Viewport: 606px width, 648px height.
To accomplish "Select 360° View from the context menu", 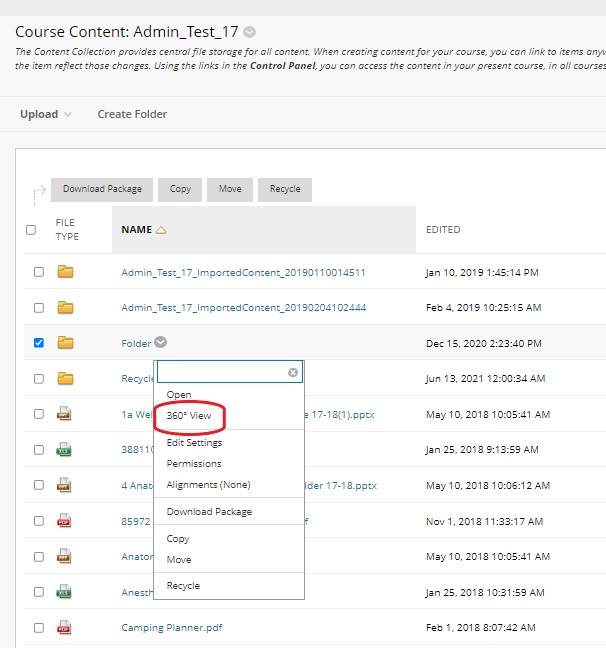I will click(x=188, y=415).
